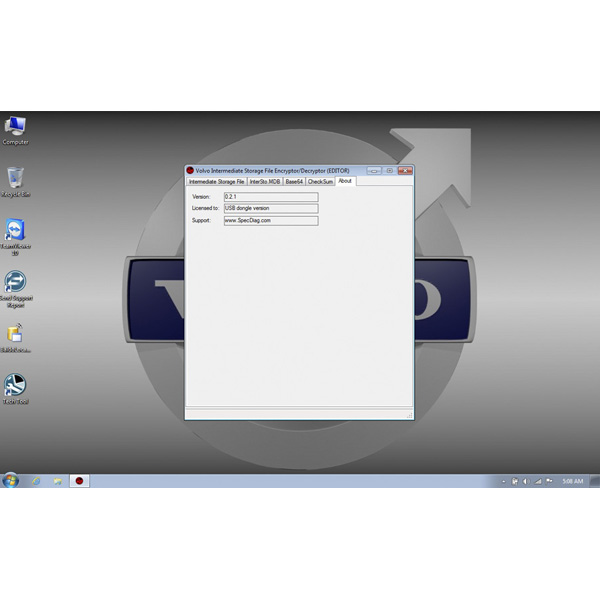Click the red app icon in title bar
600x600 pixels.
pos(190,171)
